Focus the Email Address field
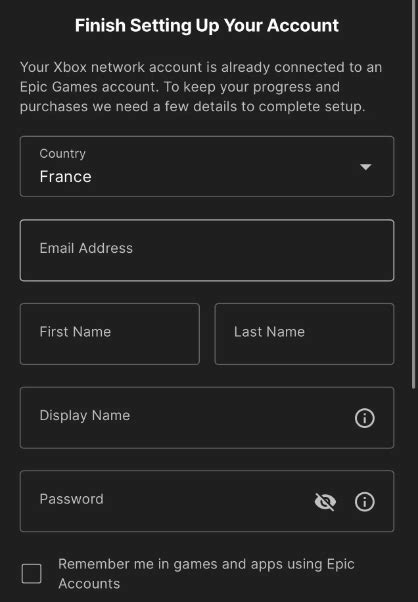 (x=207, y=250)
